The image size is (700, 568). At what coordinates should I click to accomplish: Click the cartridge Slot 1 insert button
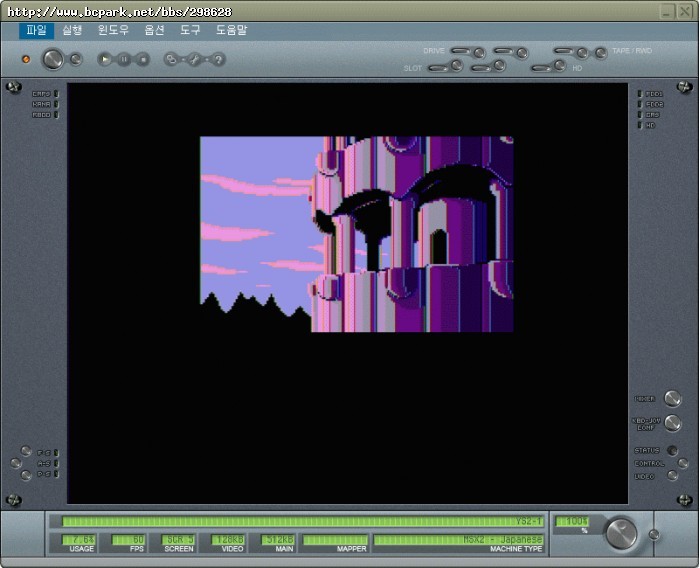438,68
